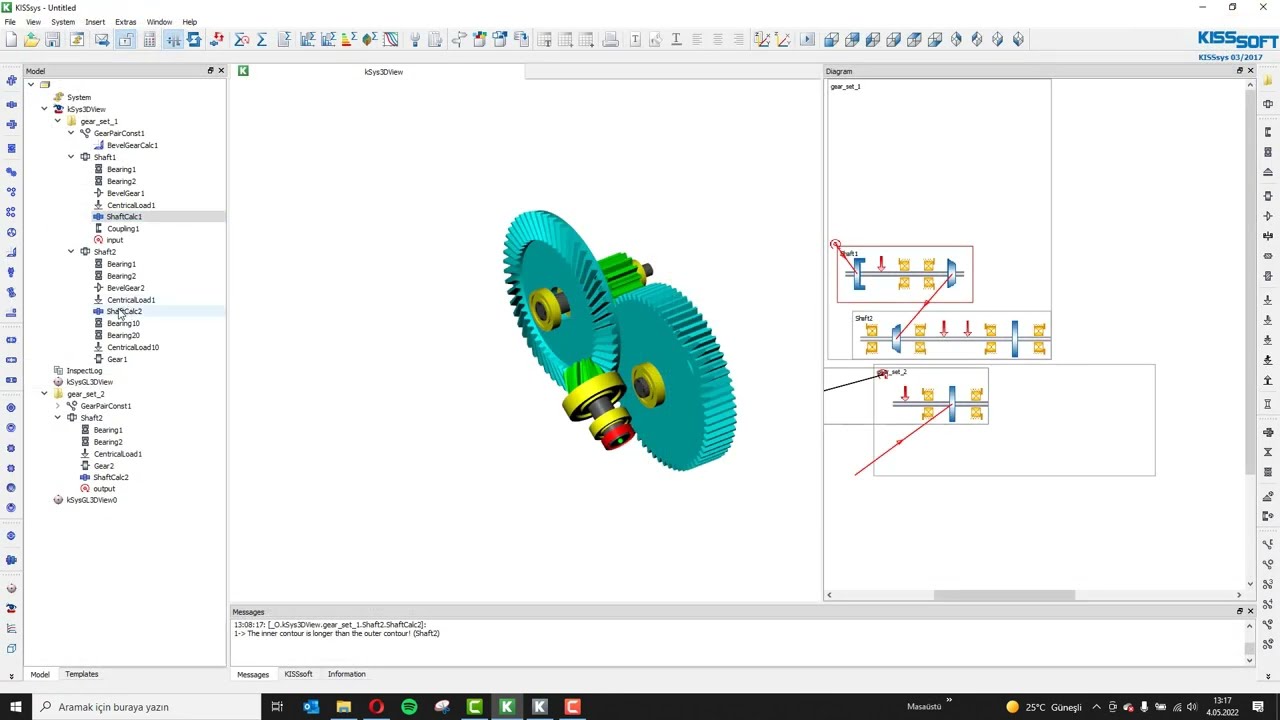Expand GearPairConst1 under gear_set_2
Image resolution: width=1280 pixels, height=720 pixels.
(x=58, y=406)
